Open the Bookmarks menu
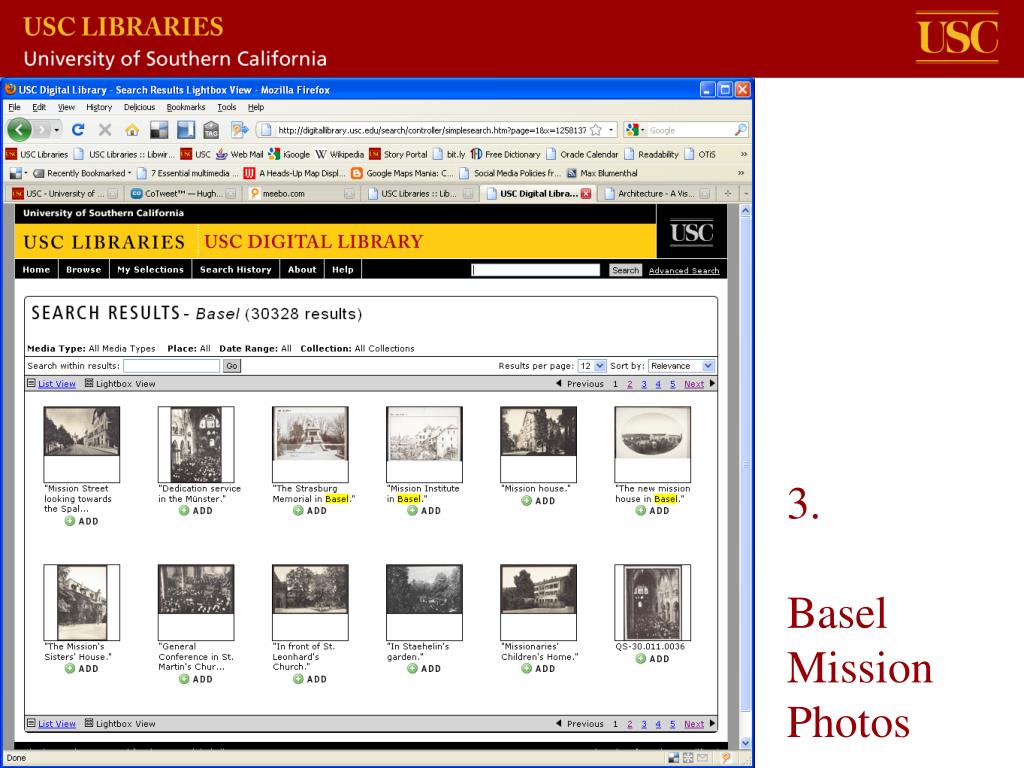Screen dimensions: 1024x768 click(x=185, y=107)
